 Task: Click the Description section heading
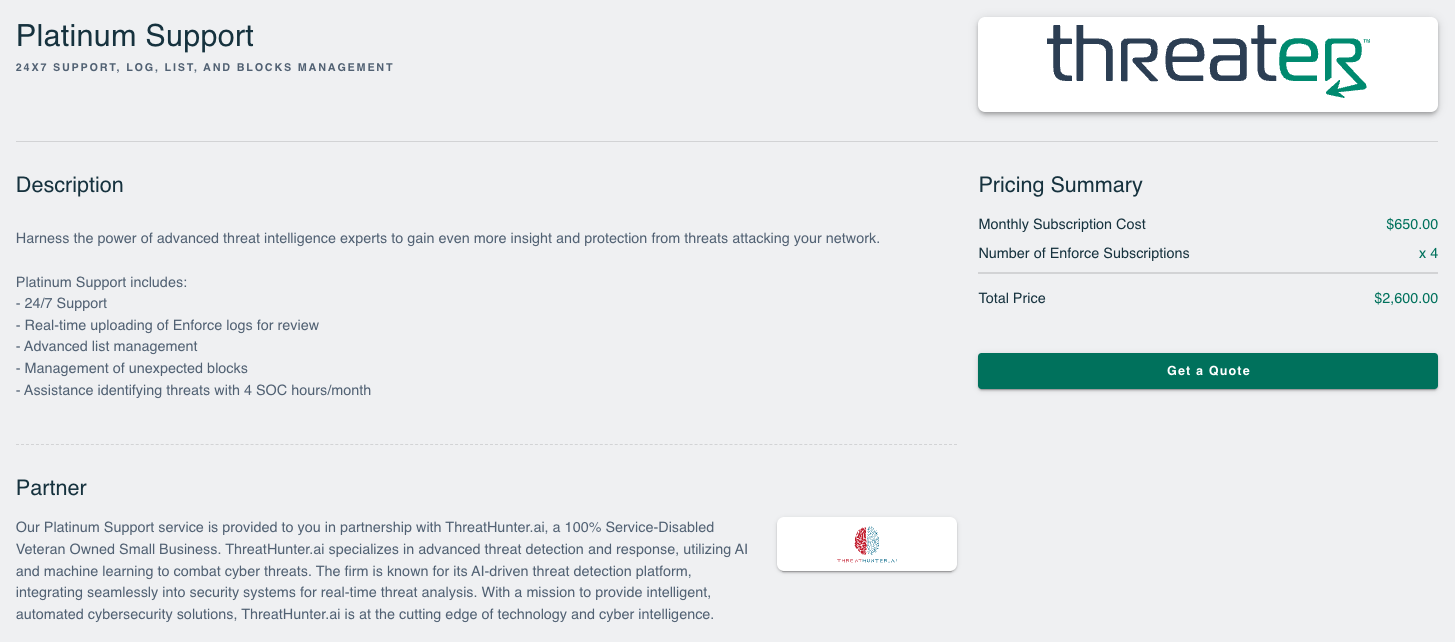(x=70, y=185)
